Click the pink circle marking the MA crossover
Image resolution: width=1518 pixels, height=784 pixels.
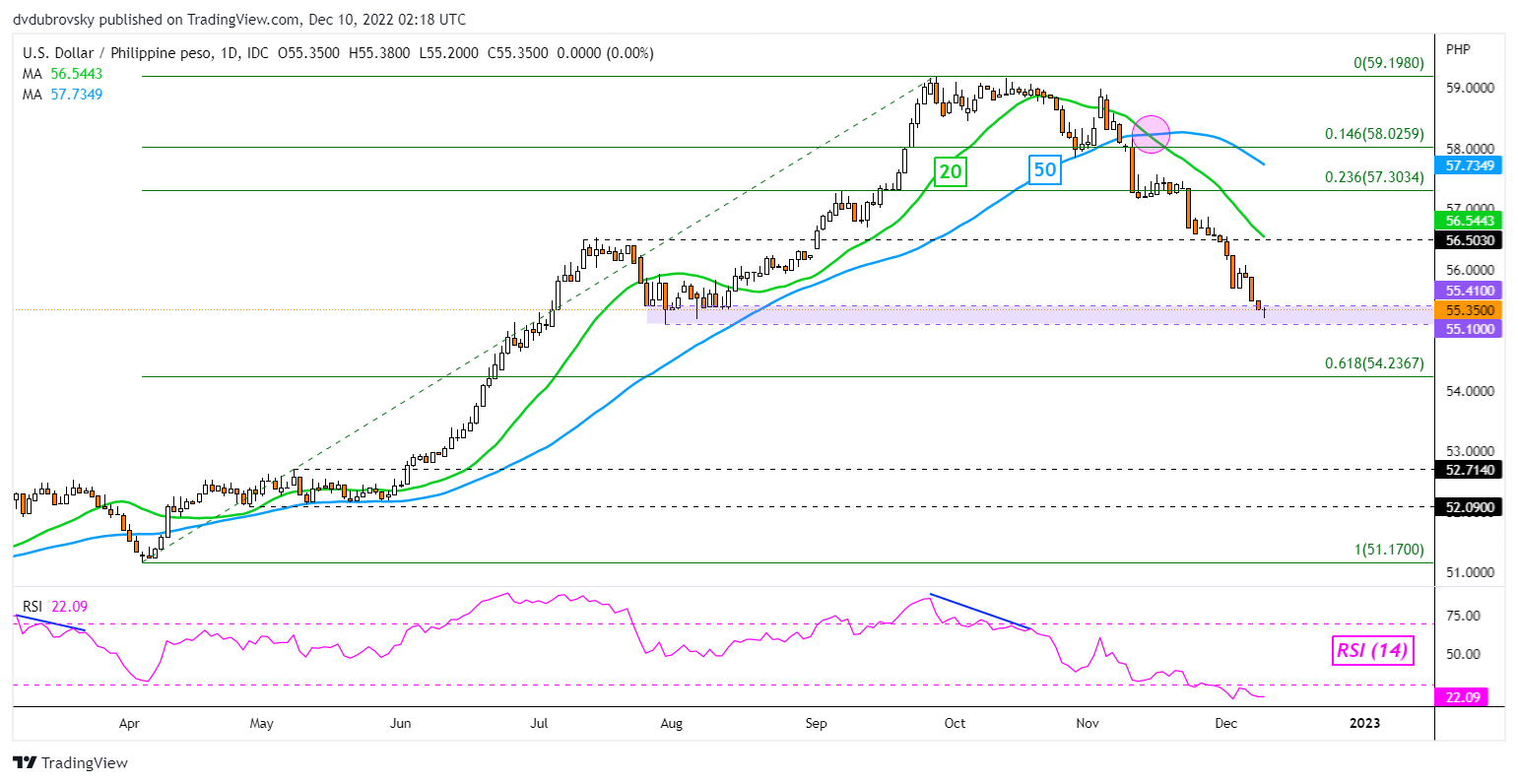pyautogui.click(x=1151, y=132)
